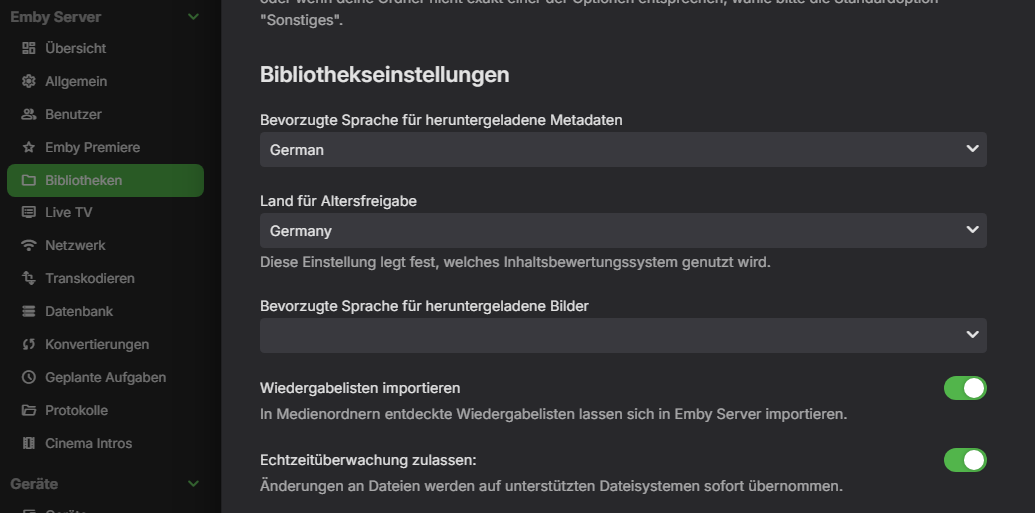Click the Emby Premiere star icon

[28, 147]
